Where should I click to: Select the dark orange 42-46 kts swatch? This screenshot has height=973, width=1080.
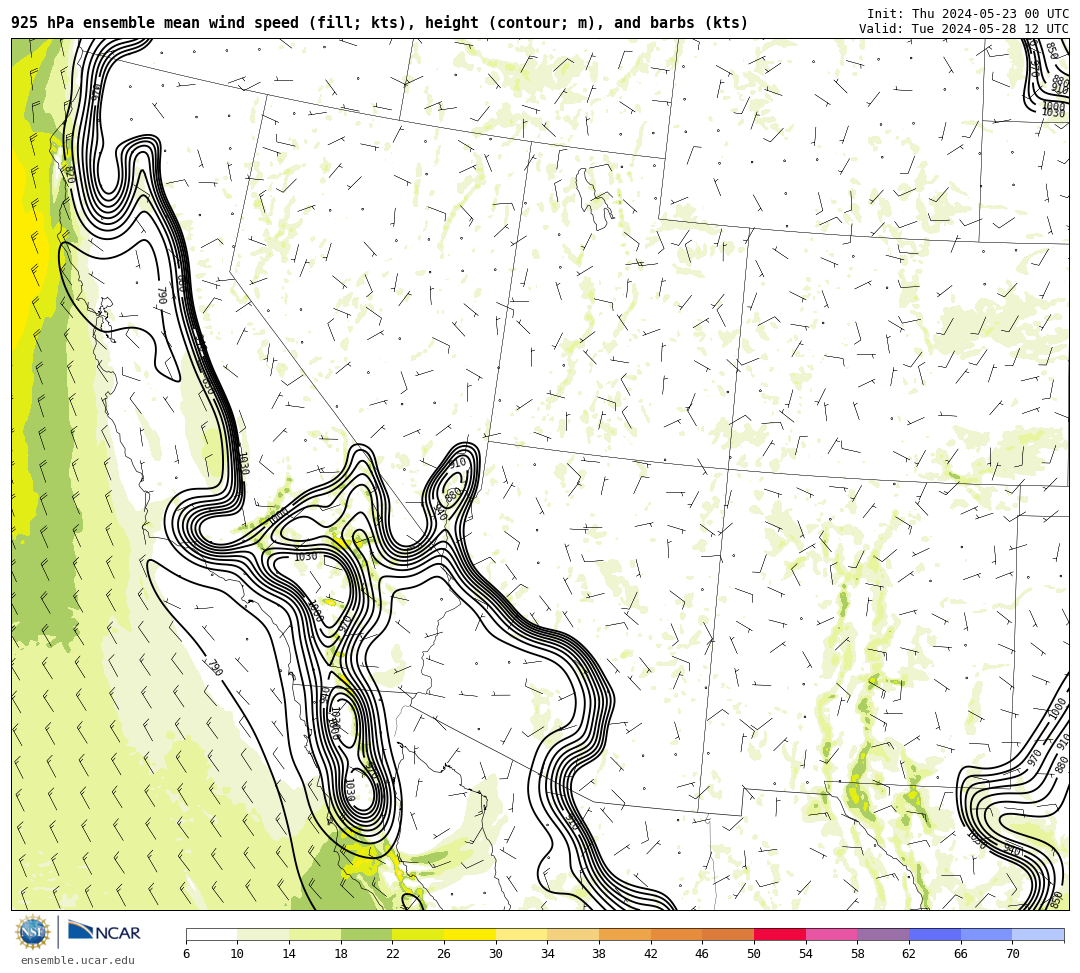[676, 934]
